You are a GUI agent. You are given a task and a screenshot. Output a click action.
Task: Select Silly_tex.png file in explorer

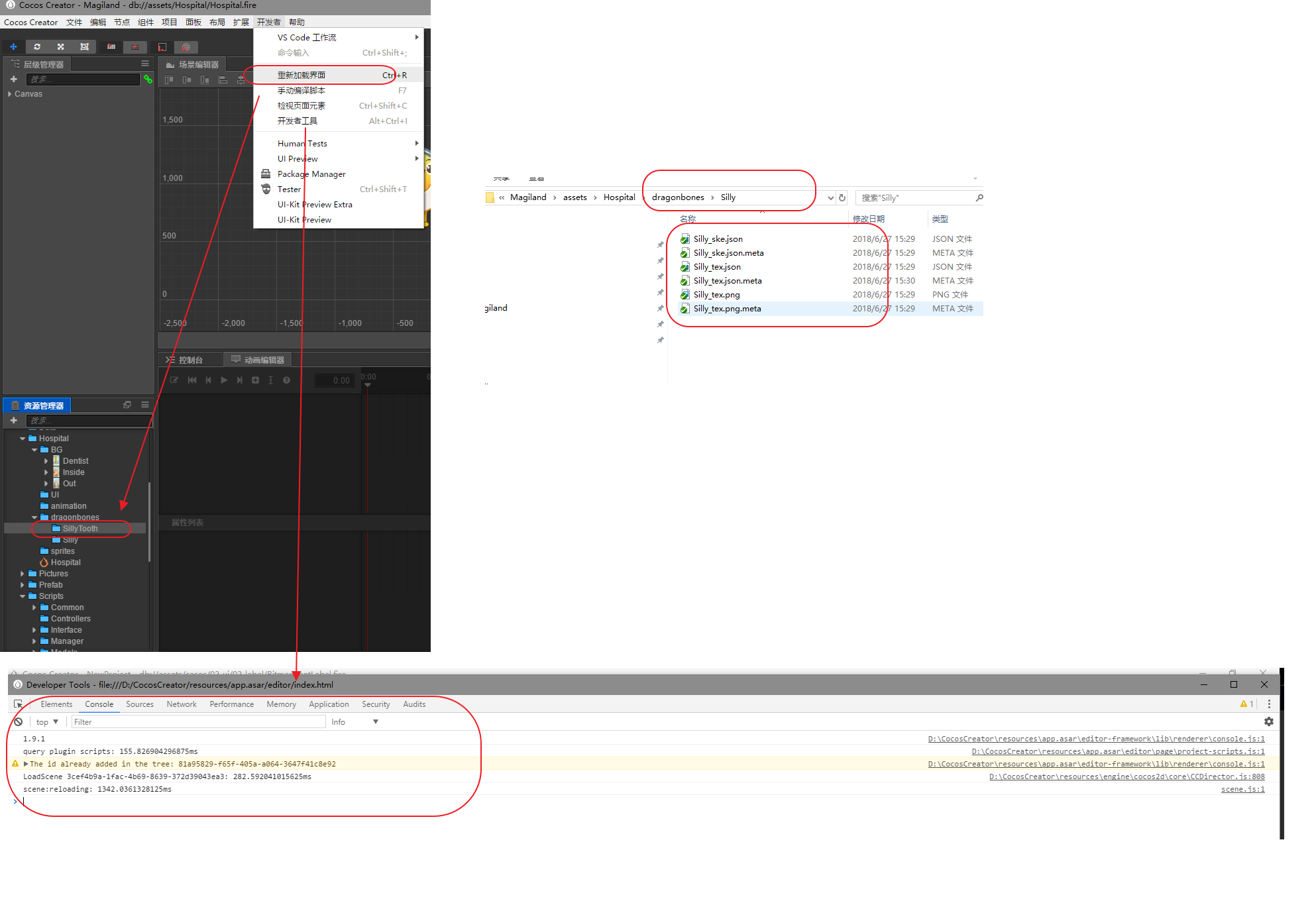[x=716, y=295]
